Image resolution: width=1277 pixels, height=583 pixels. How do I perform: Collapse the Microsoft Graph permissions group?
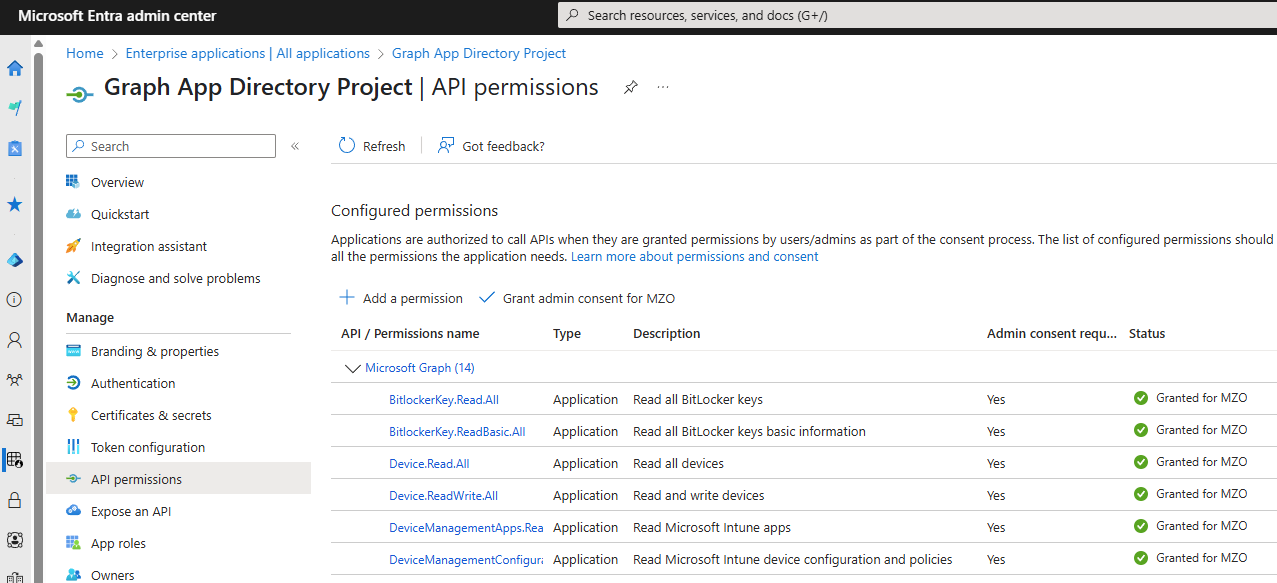point(352,368)
